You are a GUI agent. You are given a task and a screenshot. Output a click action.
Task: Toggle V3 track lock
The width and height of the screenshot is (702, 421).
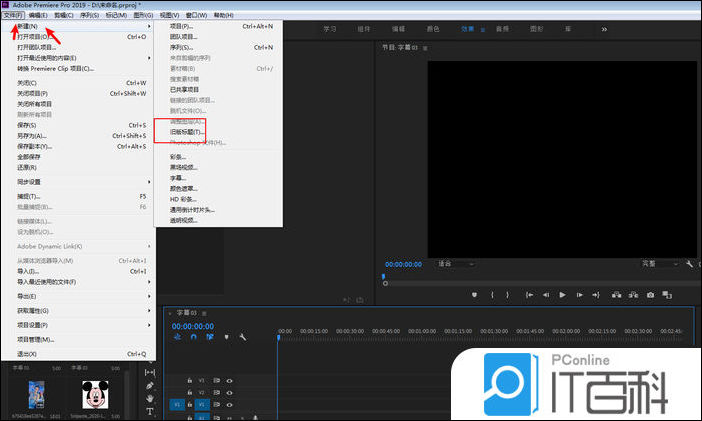pyautogui.click(x=189, y=381)
